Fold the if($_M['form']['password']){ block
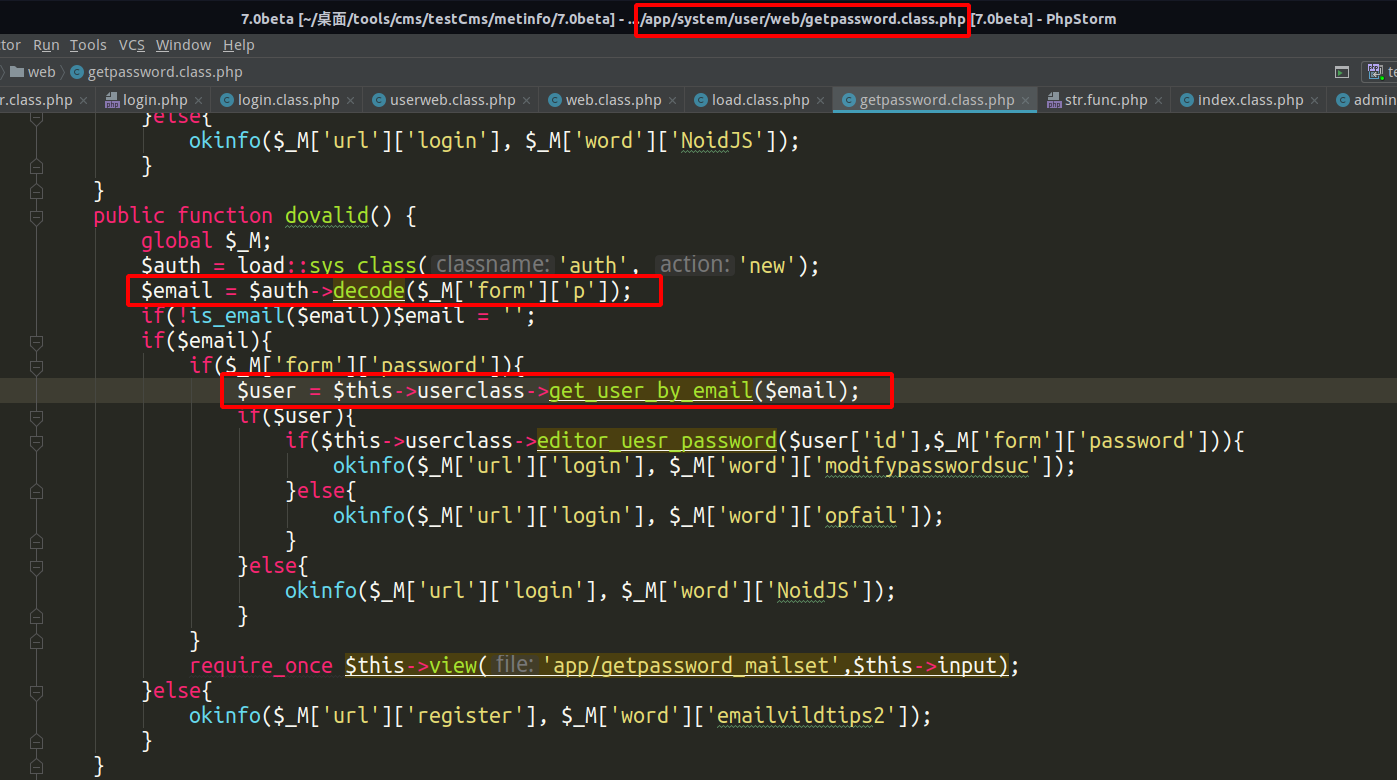The width and height of the screenshot is (1397, 780). point(36,365)
